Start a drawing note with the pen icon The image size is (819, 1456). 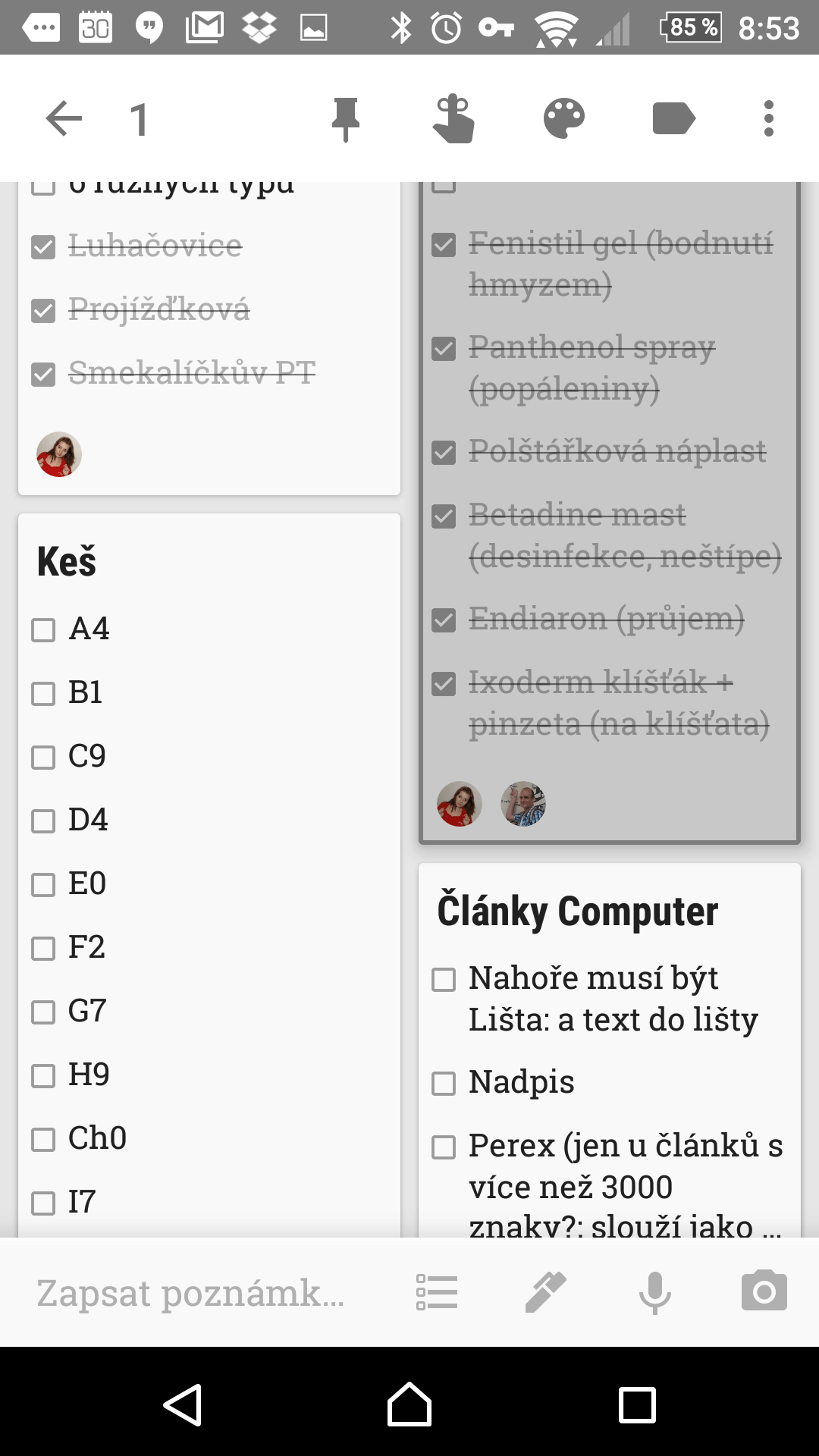[x=546, y=1291]
